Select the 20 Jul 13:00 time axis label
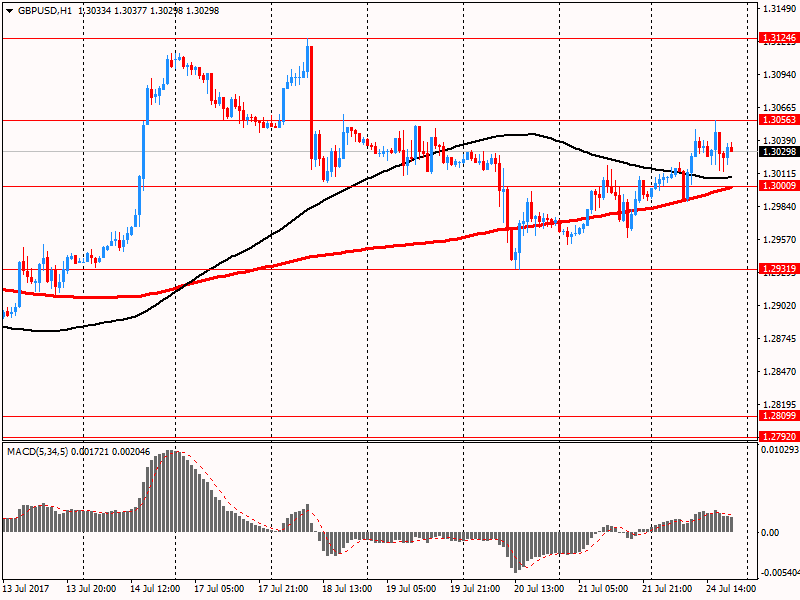800x600 pixels. click(x=539, y=589)
